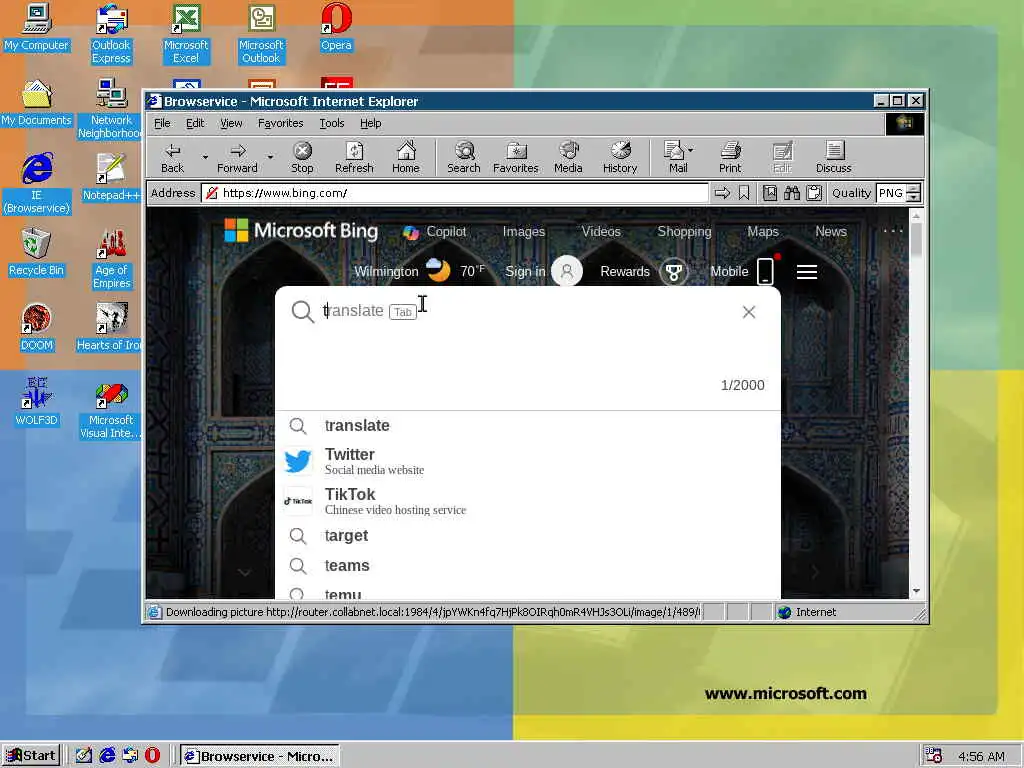This screenshot has height=768, width=1024.
Task: Open the Favorites menu
Action: 280,123
